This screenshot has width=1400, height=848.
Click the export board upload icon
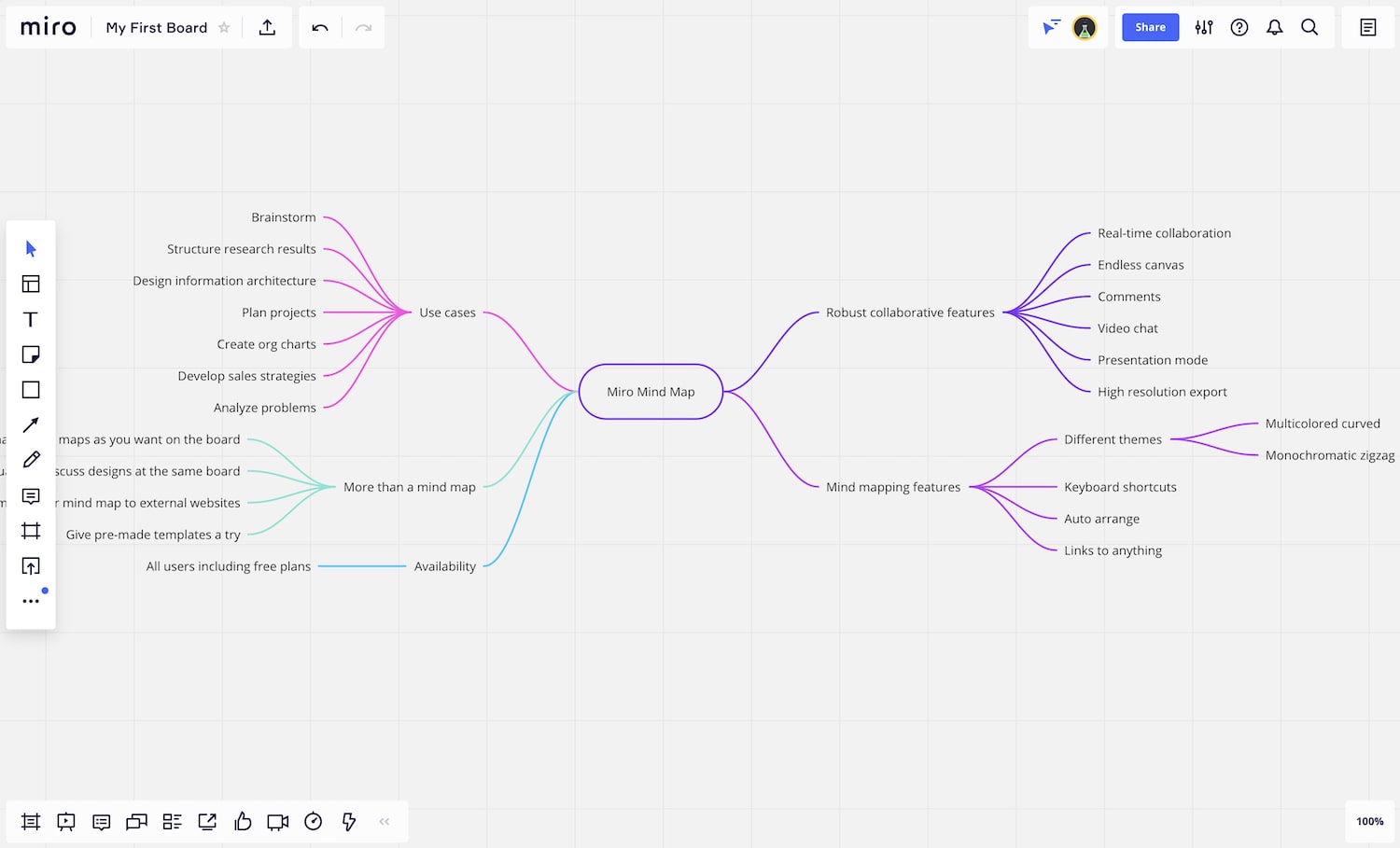267,27
